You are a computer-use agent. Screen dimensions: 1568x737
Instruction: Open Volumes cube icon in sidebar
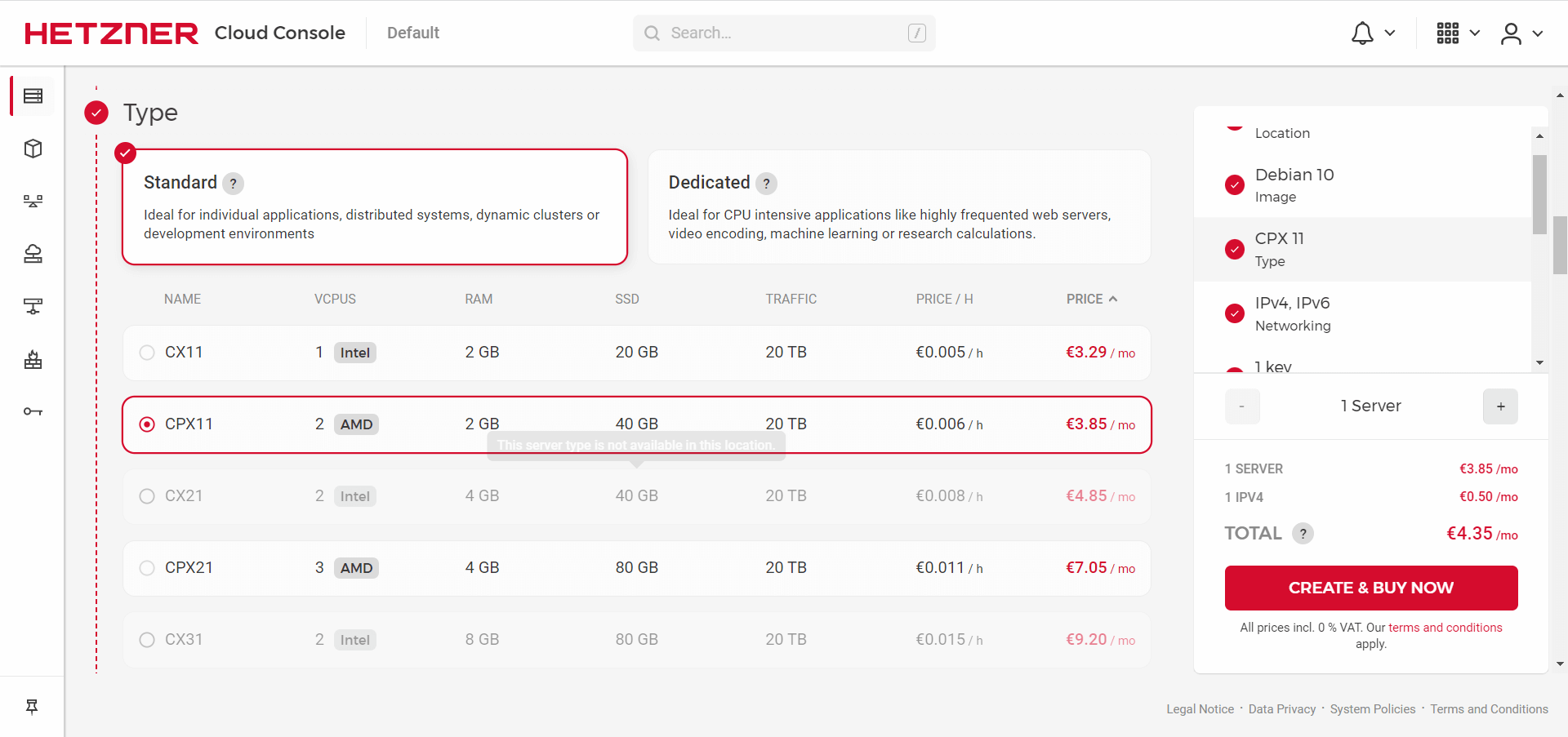(x=33, y=149)
